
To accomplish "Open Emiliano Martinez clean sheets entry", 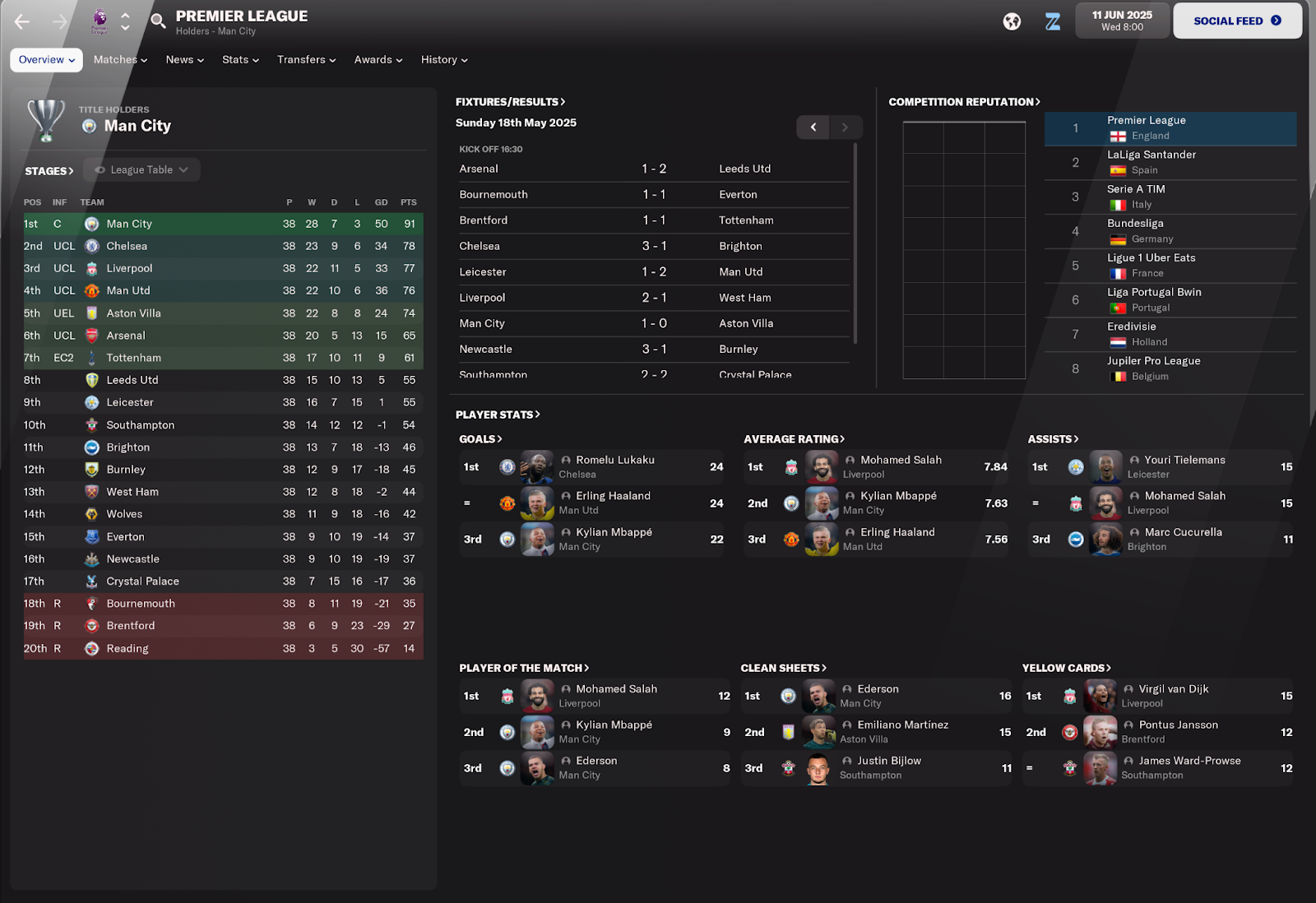I will coord(876,732).
